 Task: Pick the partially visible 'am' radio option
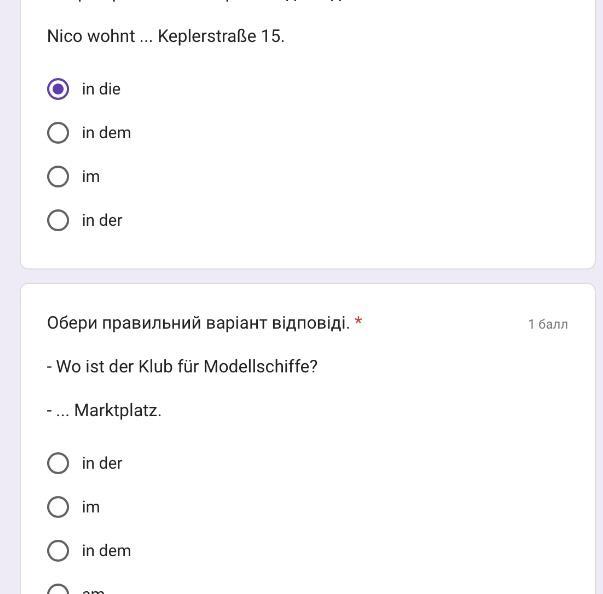point(58,590)
